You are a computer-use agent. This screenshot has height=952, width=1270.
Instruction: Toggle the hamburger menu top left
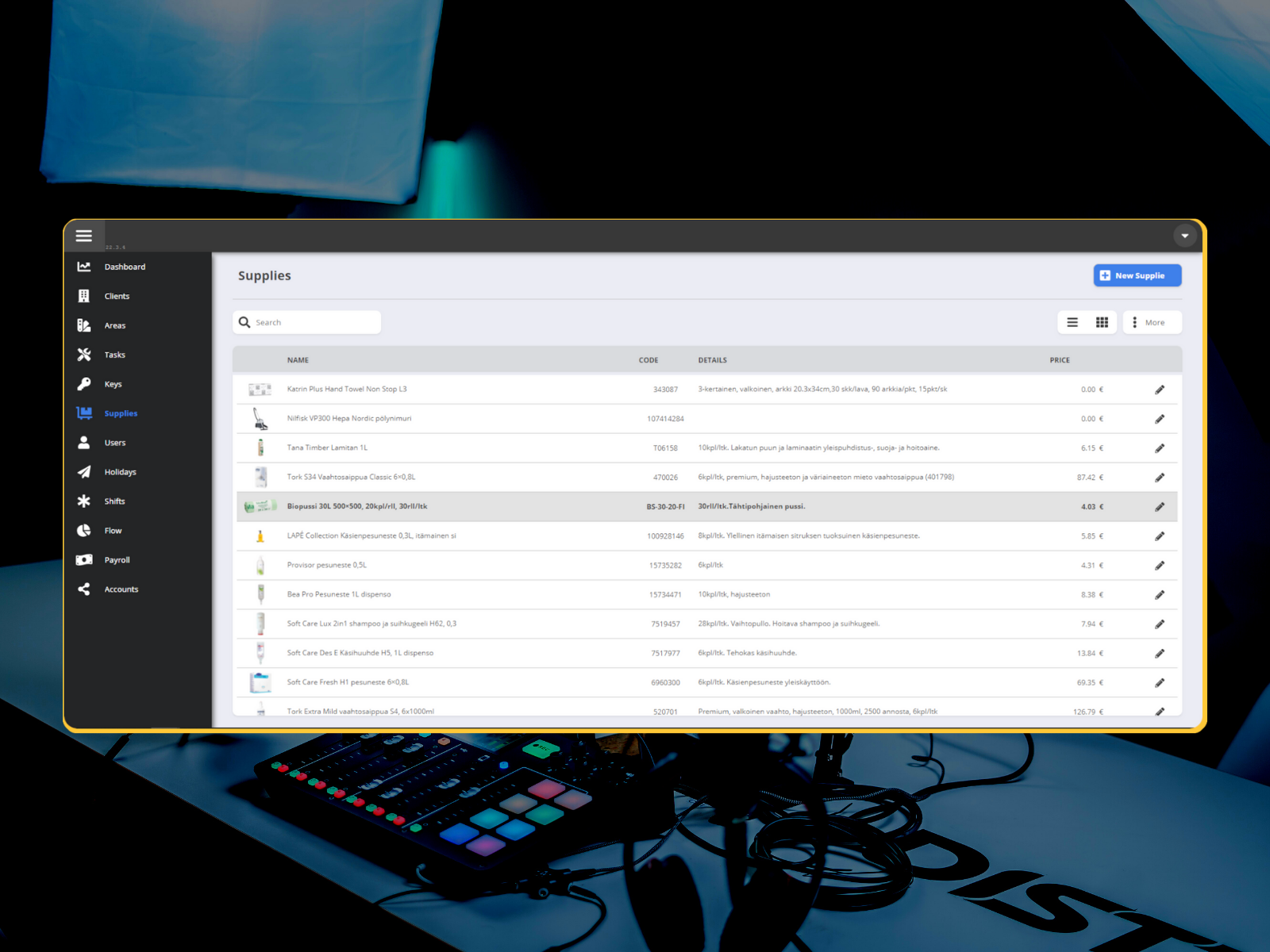84,235
